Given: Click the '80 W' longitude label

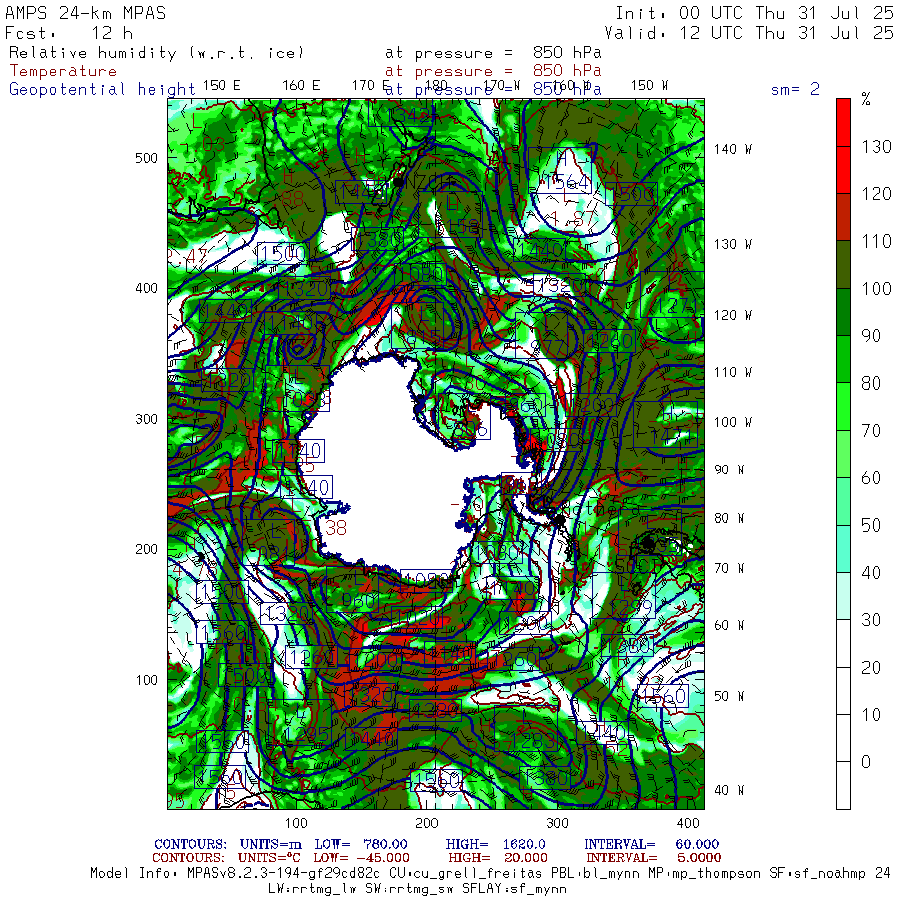Looking at the screenshot, I should click(x=729, y=518).
